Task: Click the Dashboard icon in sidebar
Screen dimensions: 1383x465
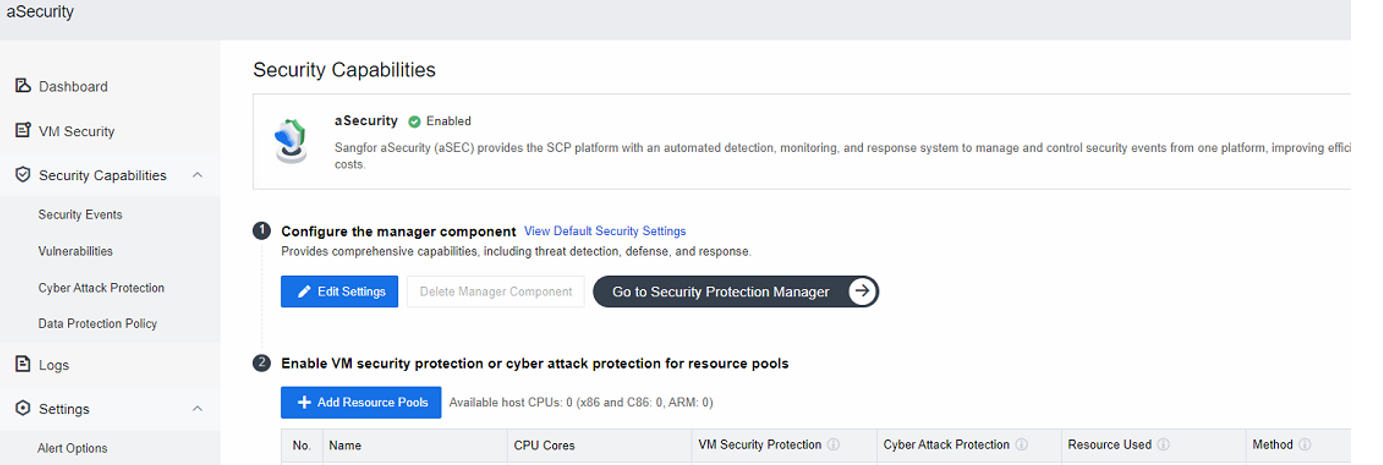Action: pos(23,86)
